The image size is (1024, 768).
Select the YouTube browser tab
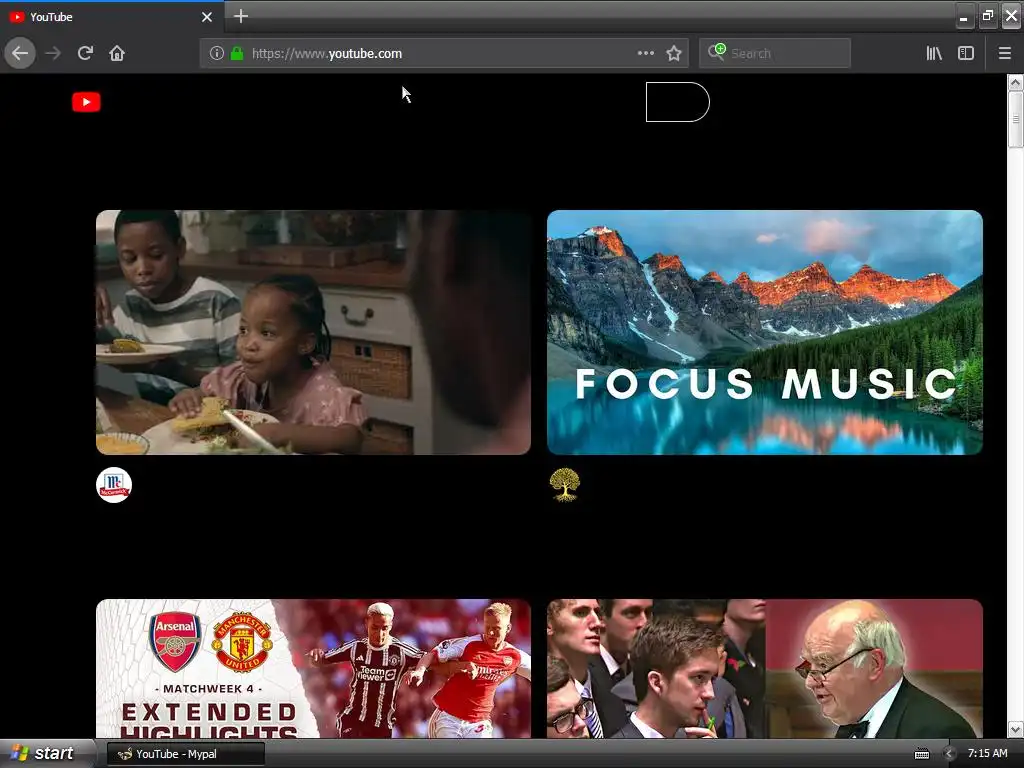pyautogui.click(x=112, y=17)
